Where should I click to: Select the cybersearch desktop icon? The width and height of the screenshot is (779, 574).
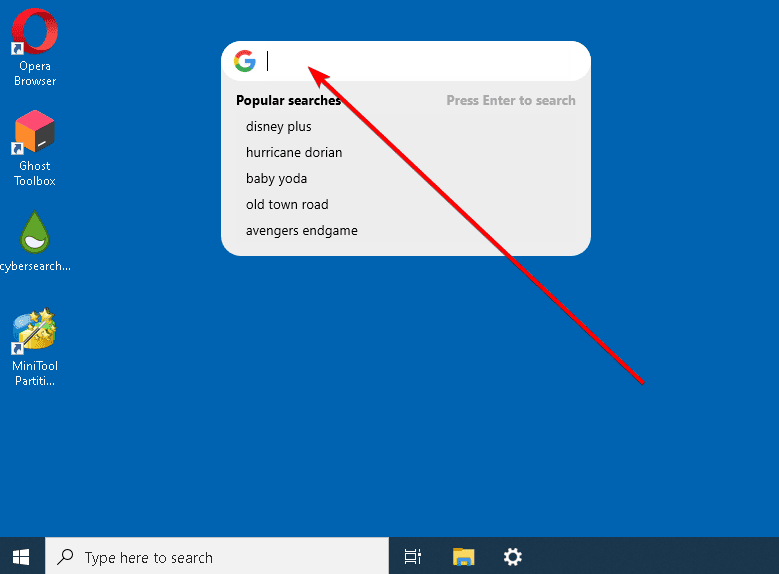(x=35, y=242)
